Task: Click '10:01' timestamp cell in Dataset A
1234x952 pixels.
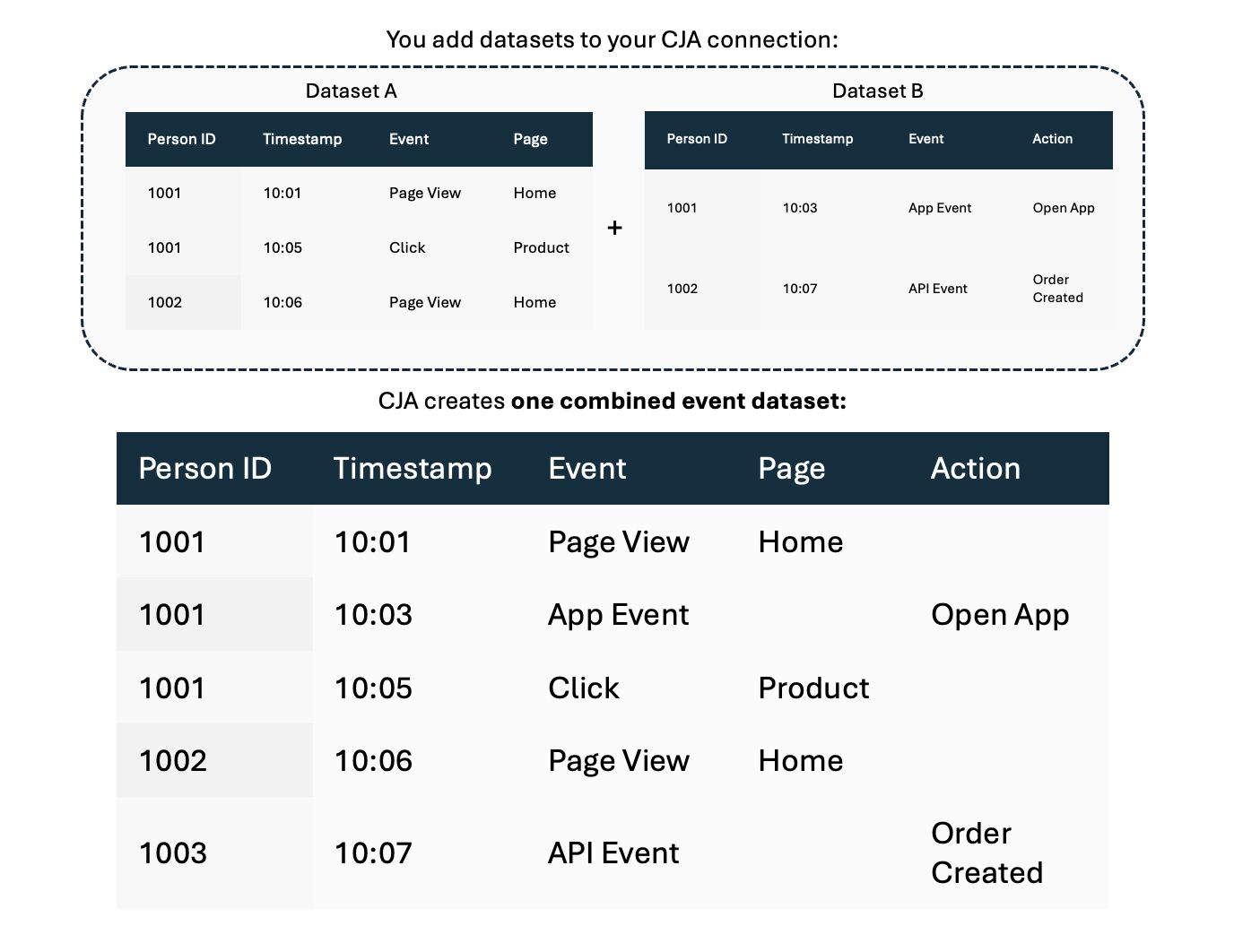Action: (x=282, y=193)
